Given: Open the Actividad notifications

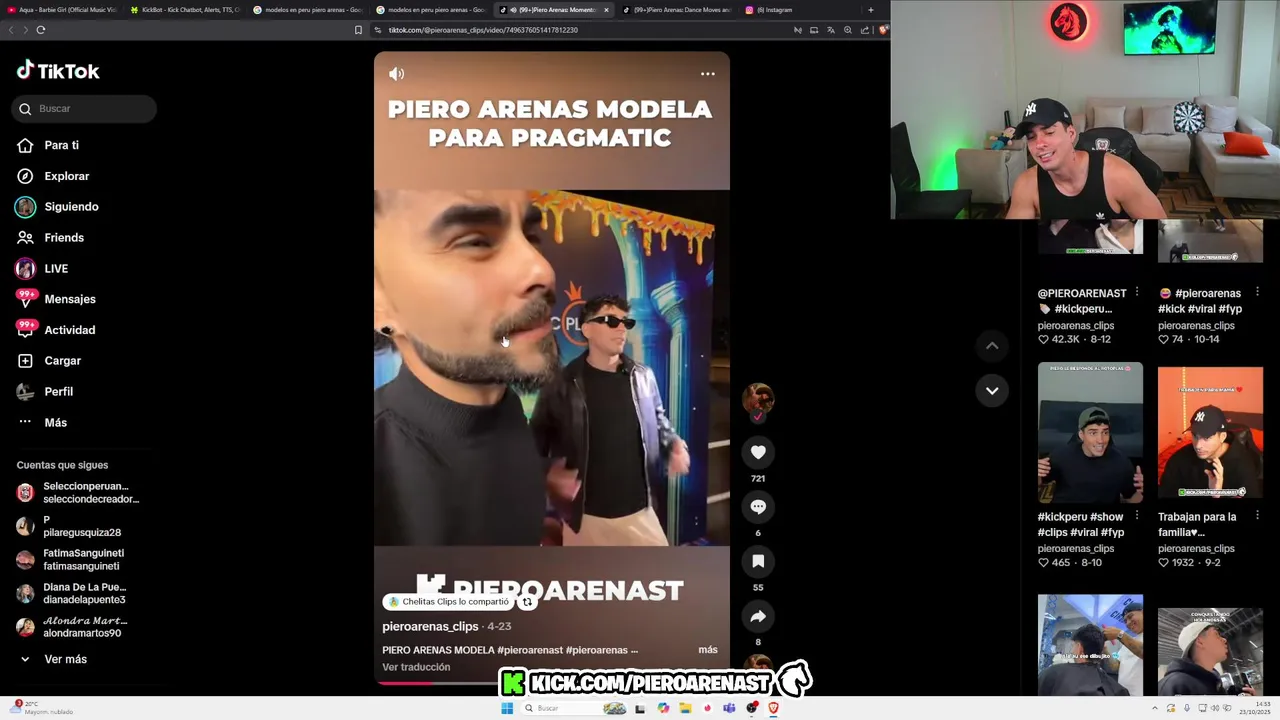Looking at the screenshot, I should pyautogui.click(x=69, y=330).
